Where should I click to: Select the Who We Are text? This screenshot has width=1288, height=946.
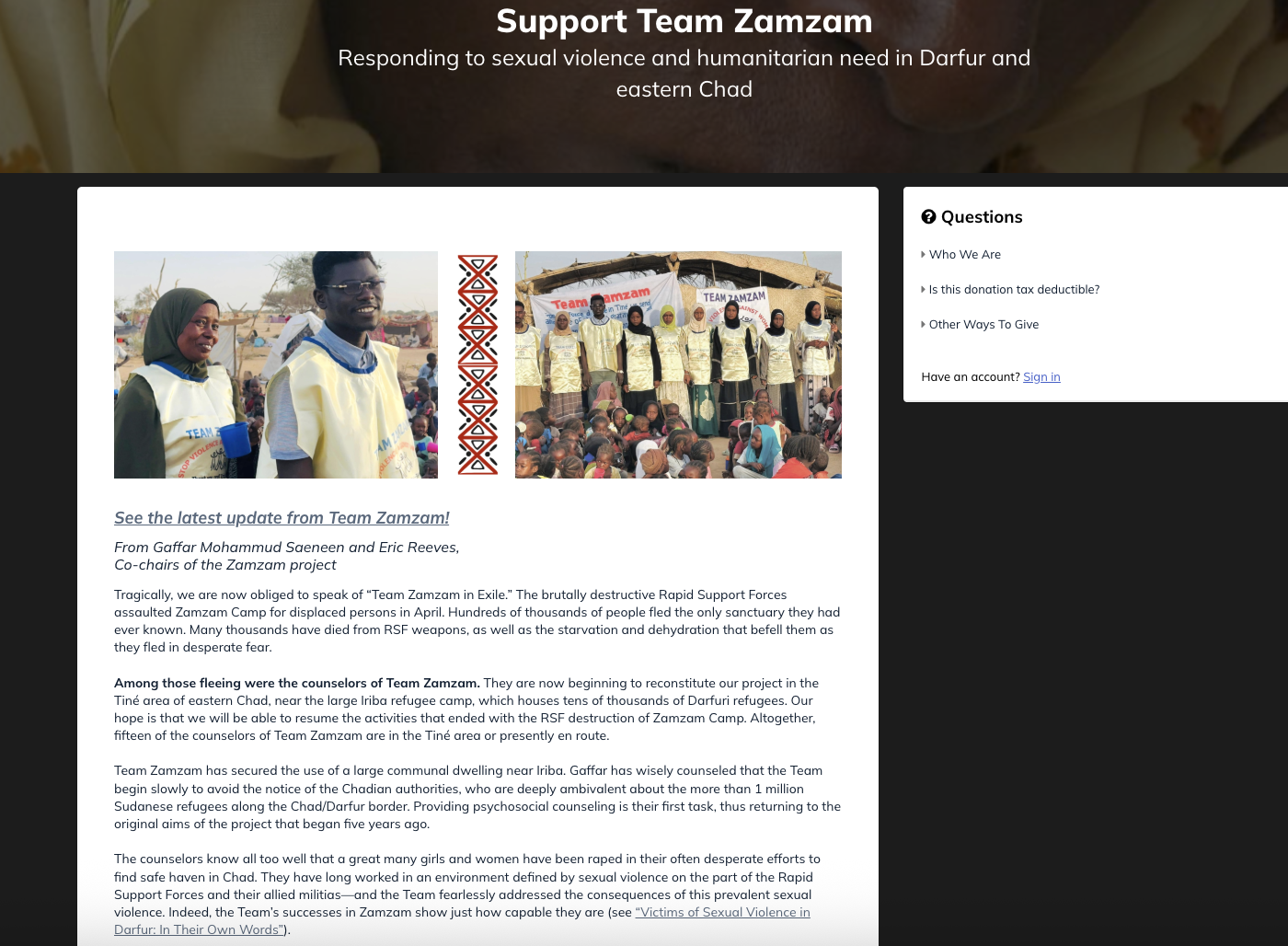tap(964, 255)
